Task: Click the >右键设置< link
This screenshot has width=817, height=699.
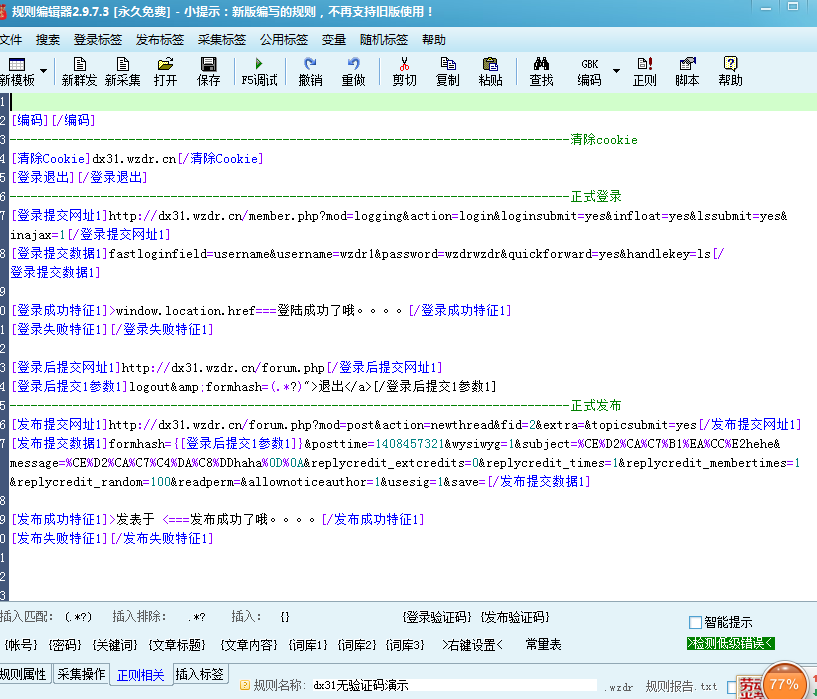Action: pyautogui.click(x=473, y=645)
